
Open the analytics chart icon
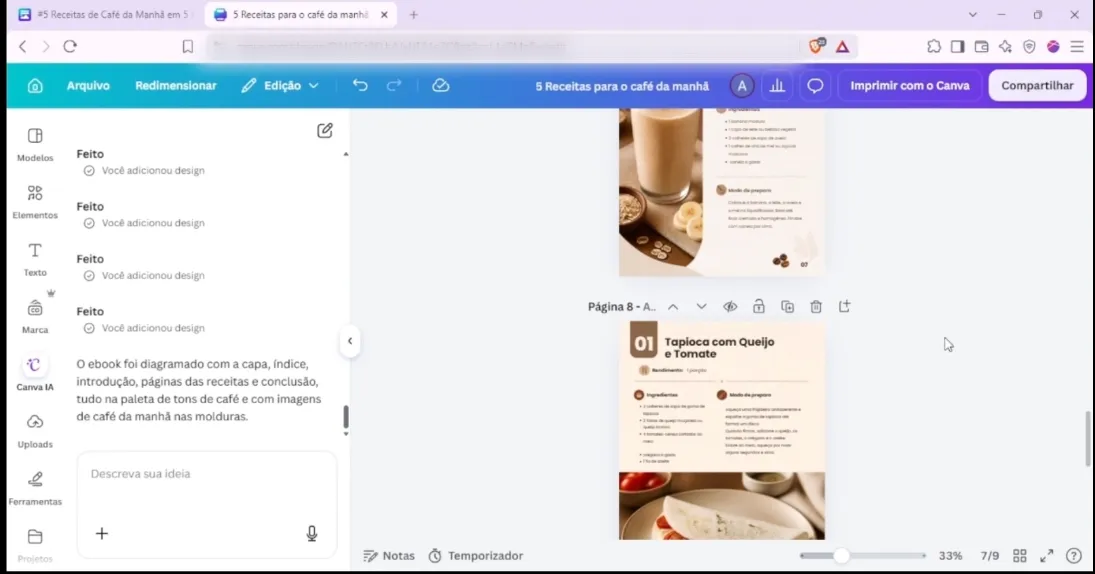point(777,86)
